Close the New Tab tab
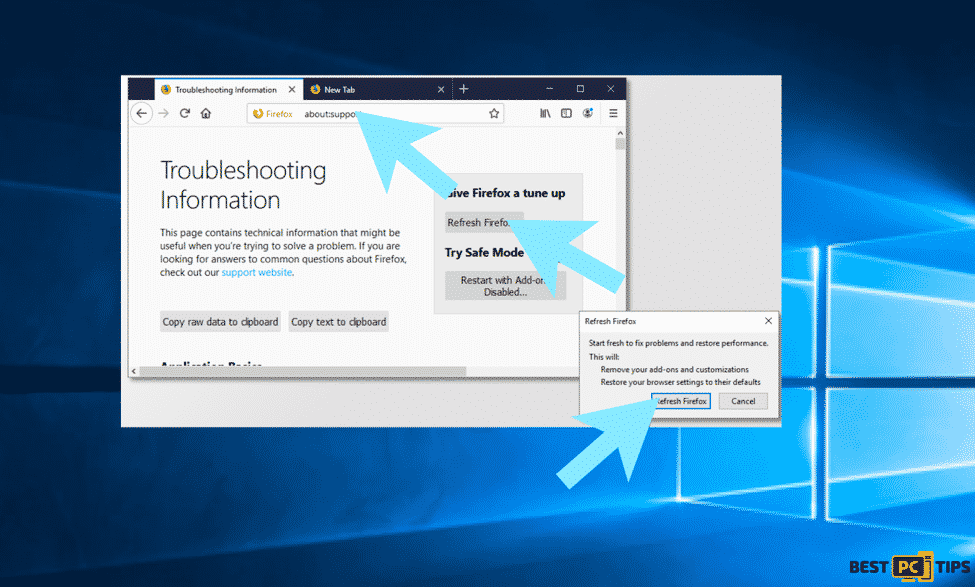This screenshot has height=587, width=975. (x=441, y=90)
